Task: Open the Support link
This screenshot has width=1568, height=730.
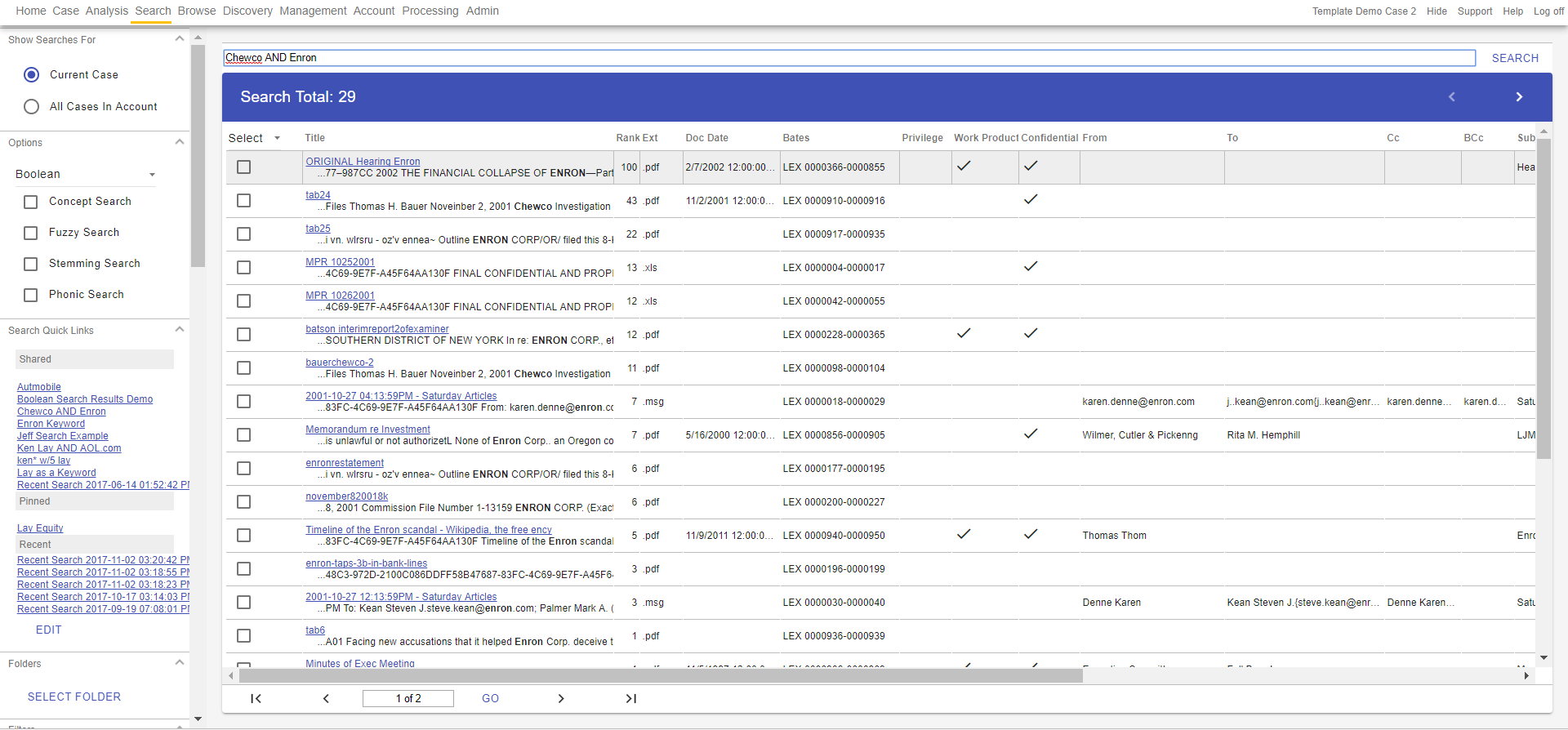Action: 1475,11
